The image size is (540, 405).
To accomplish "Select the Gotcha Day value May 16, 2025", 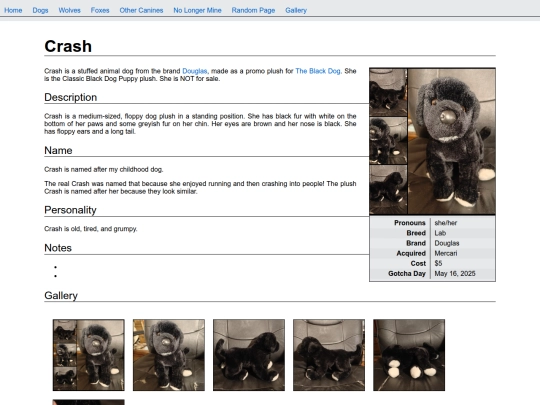I will pyautogui.click(x=455, y=273).
